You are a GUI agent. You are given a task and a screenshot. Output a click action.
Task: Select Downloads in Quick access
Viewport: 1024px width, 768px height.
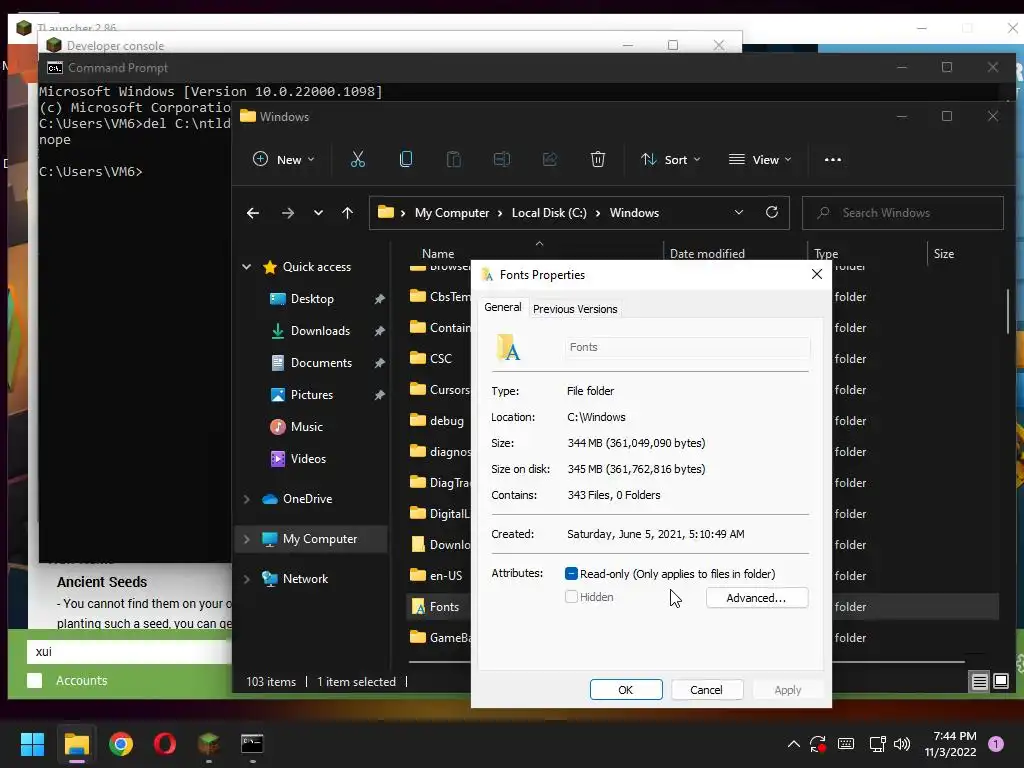320,330
